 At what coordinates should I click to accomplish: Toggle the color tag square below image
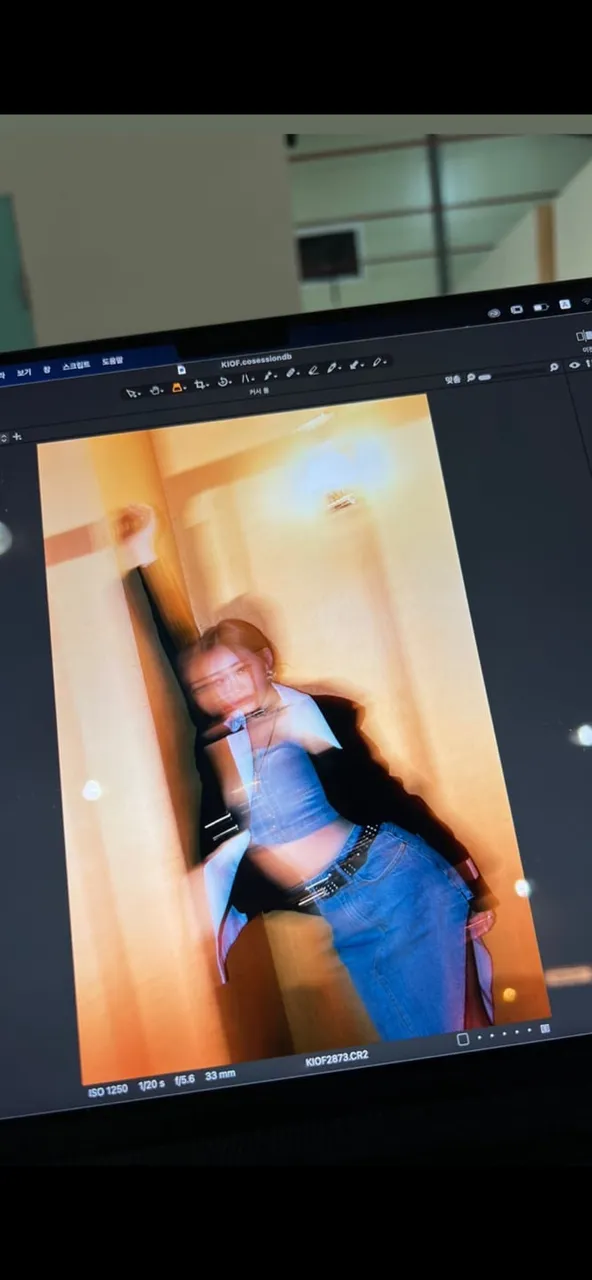[462, 1039]
